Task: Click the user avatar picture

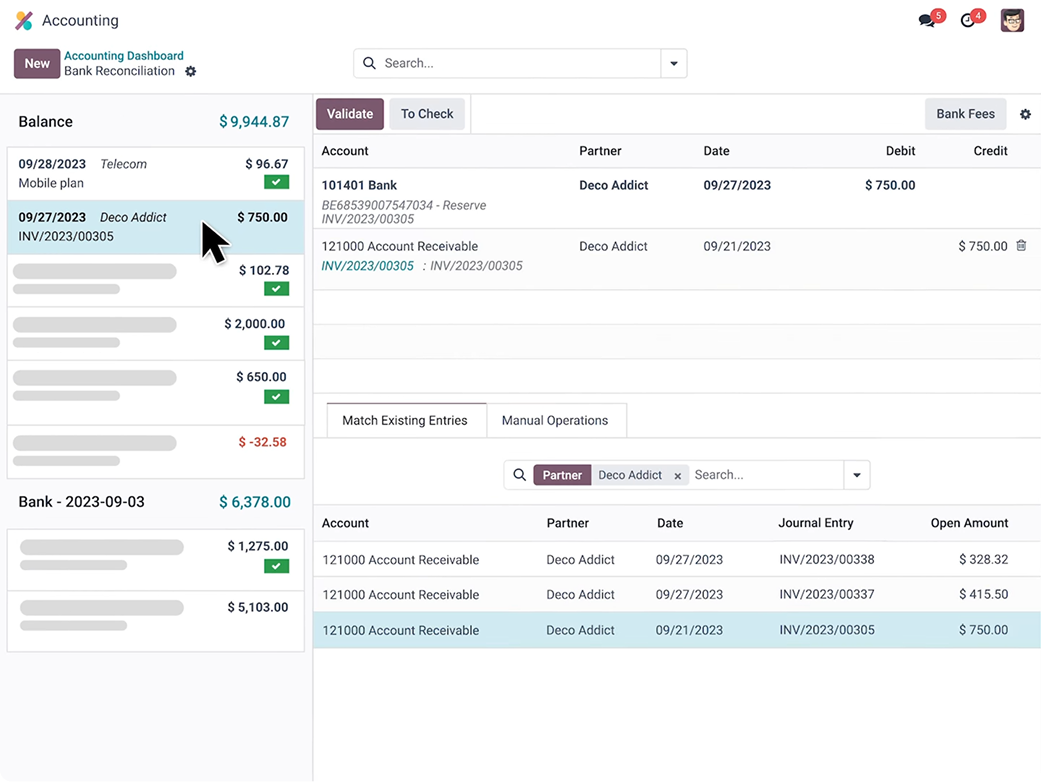Action: point(1012,20)
